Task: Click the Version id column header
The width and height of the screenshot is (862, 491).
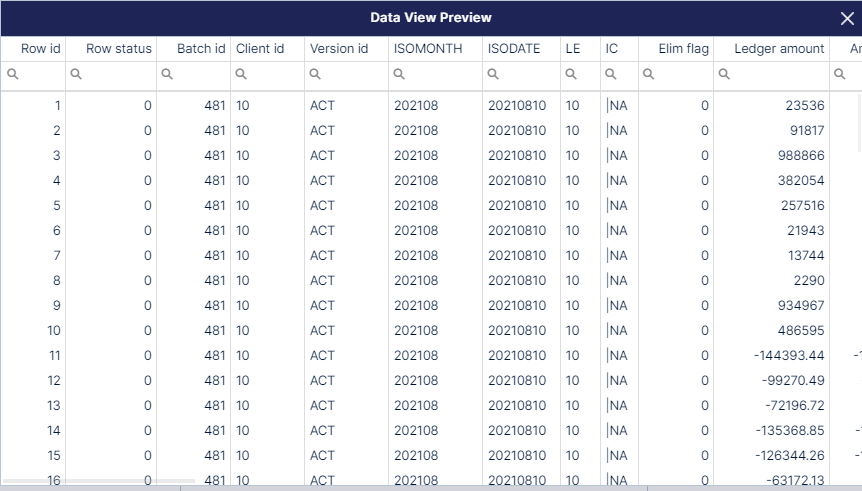Action: click(x=339, y=48)
